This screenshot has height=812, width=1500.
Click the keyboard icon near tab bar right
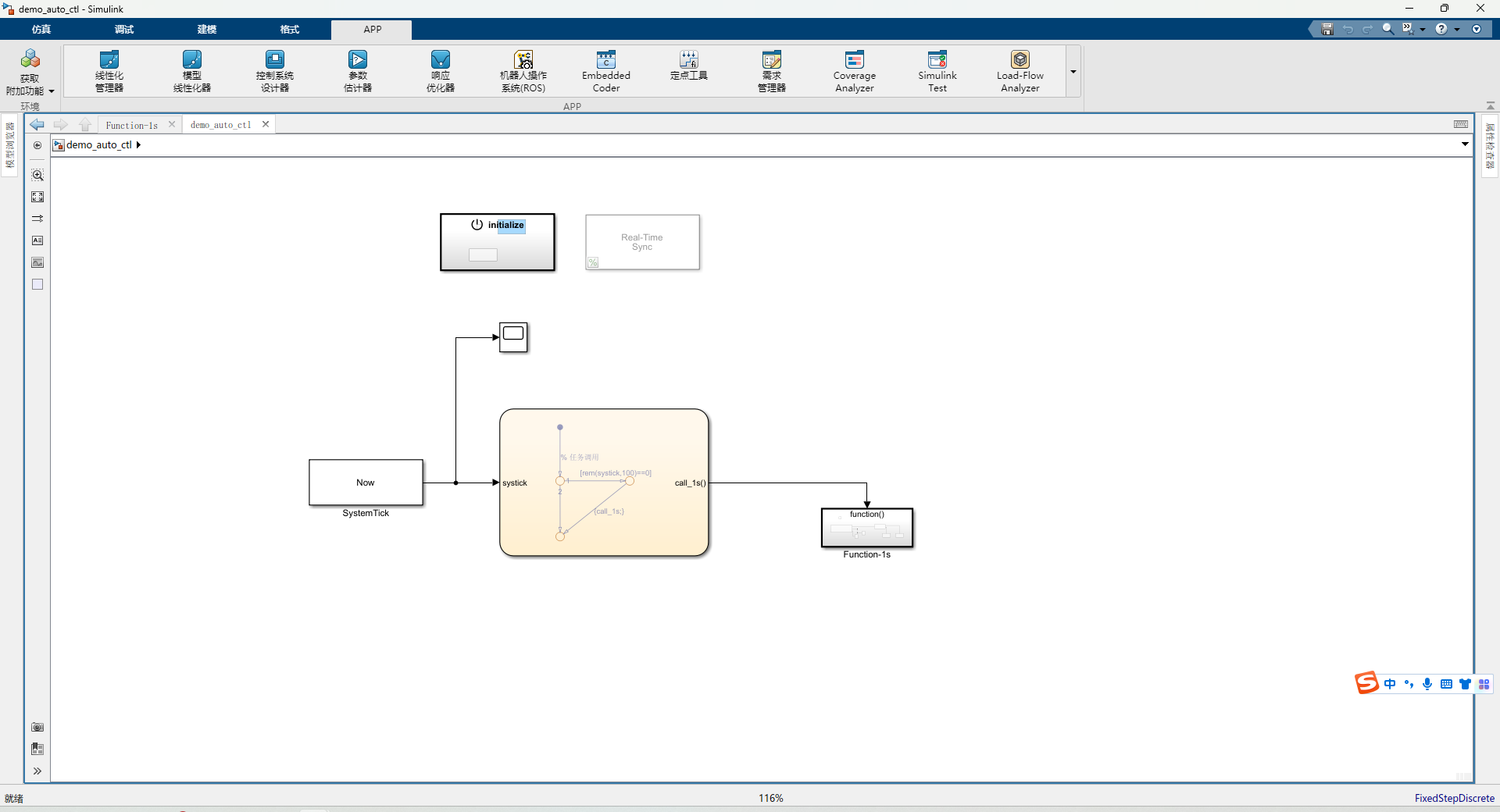pyautogui.click(x=1461, y=124)
